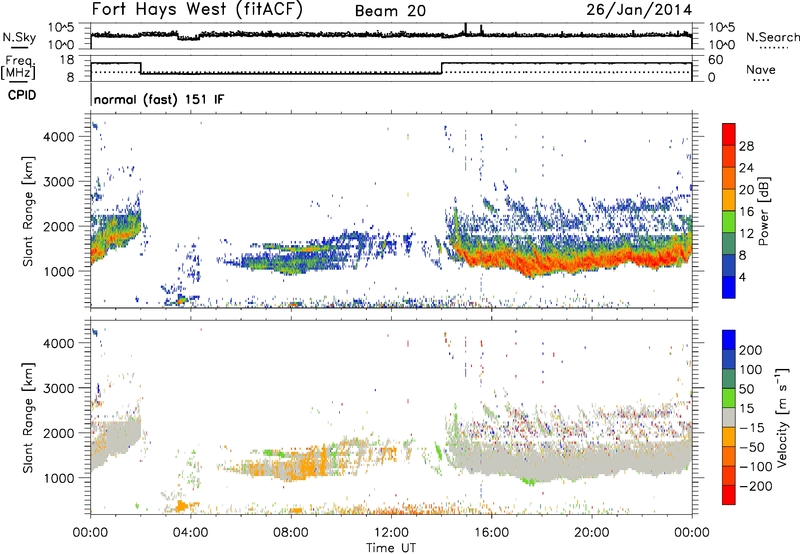Click the 'CPID' row label
The image size is (800, 554).
[x=22, y=95]
